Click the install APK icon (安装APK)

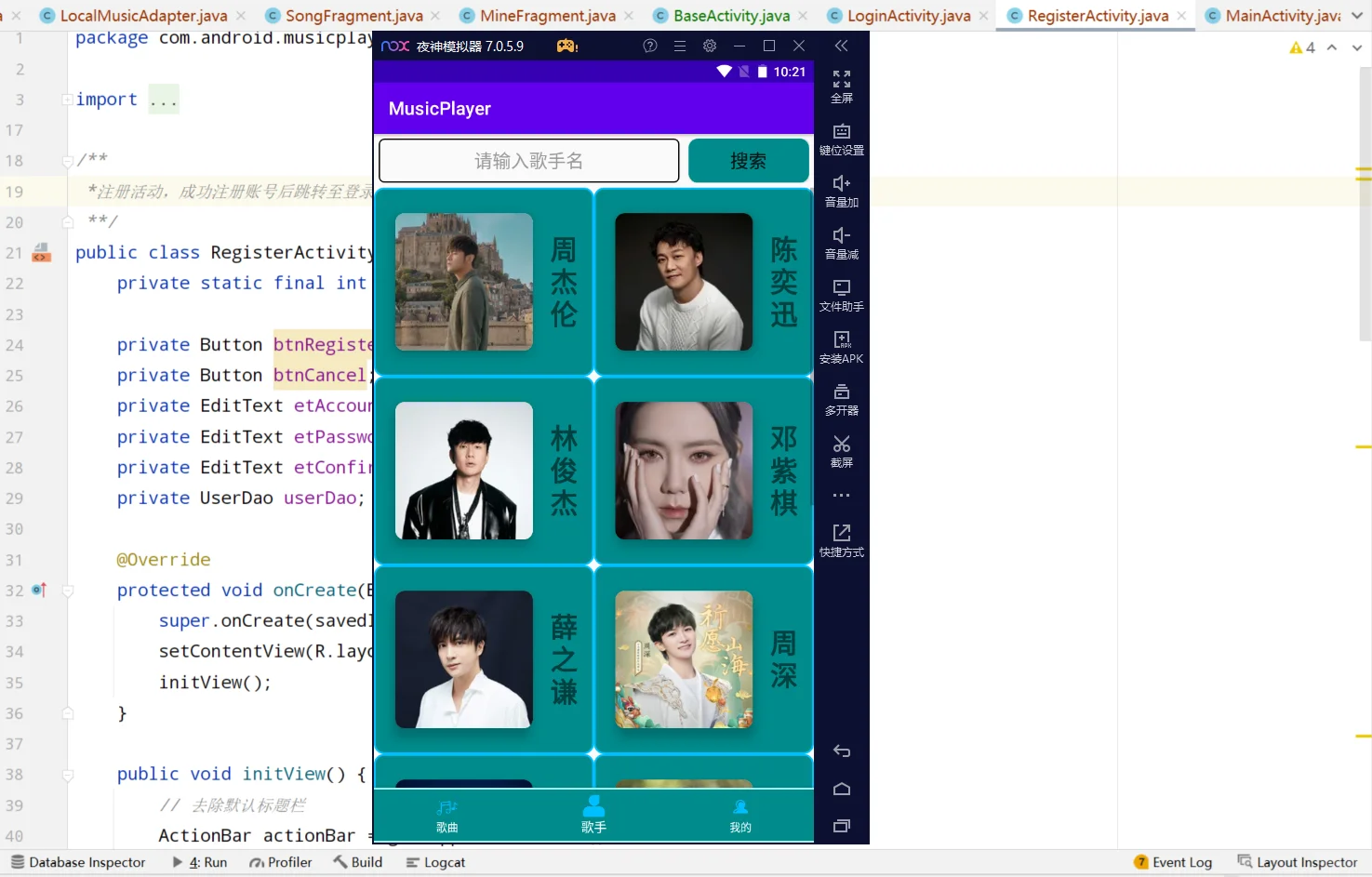pos(842,347)
